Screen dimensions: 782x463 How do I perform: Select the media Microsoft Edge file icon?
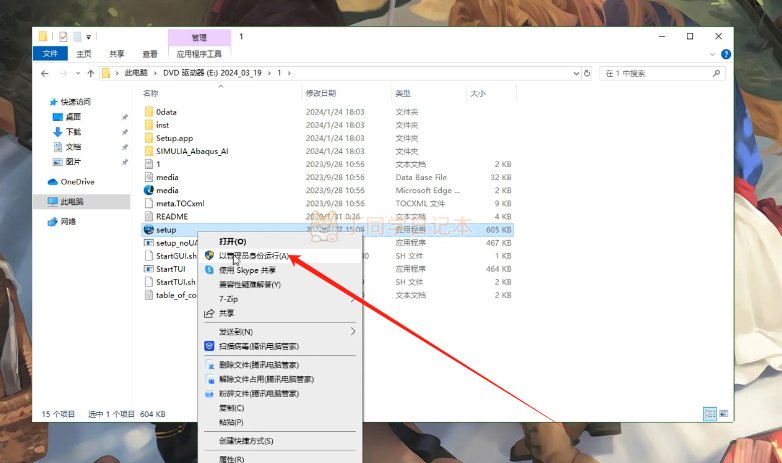(149, 190)
